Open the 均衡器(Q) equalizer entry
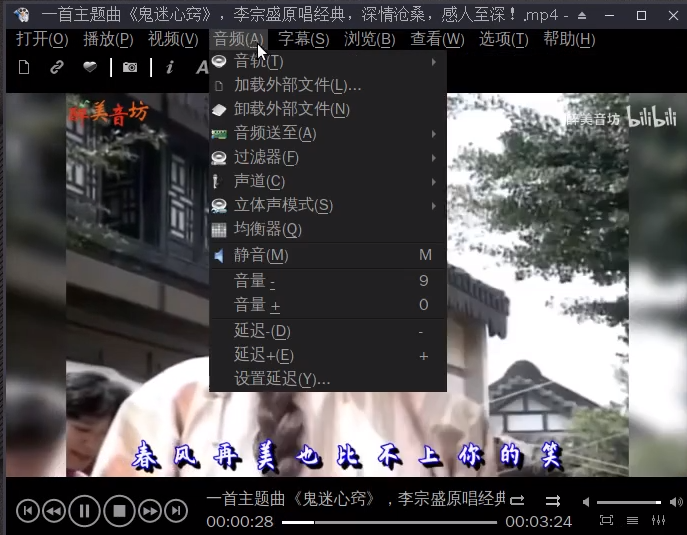 point(328,229)
